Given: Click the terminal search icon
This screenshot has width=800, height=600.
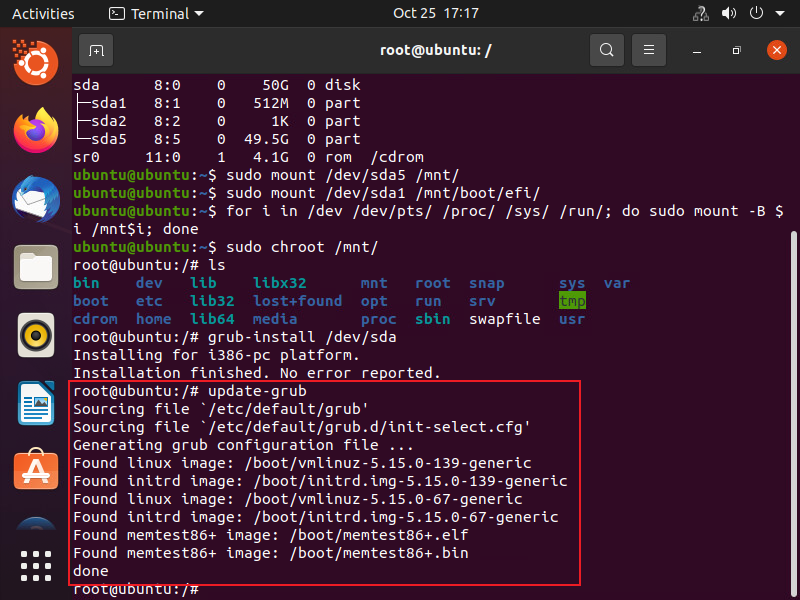Looking at the screenshot, I should pos(606,49).
